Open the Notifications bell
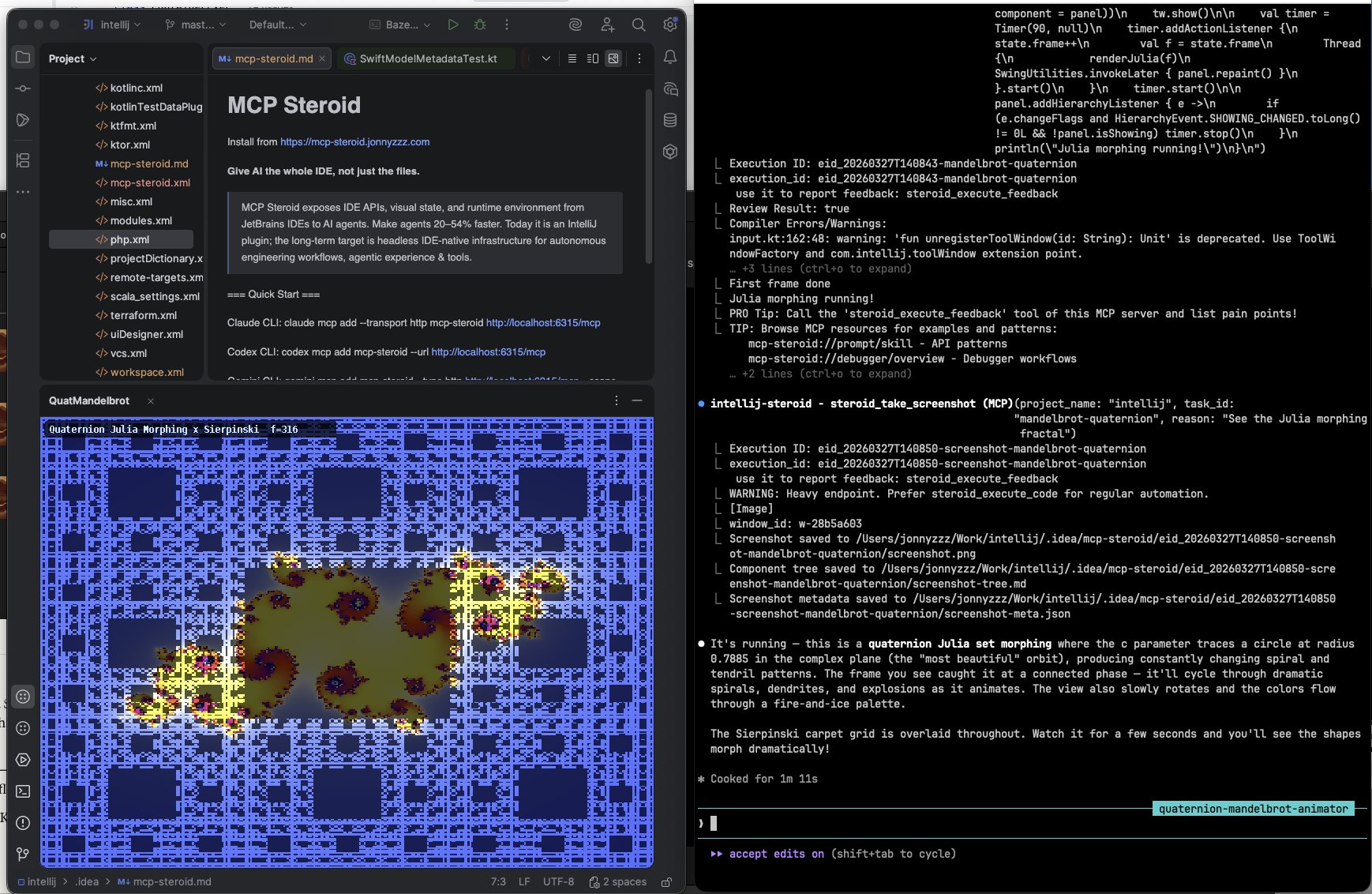 (x=670, y=58)
